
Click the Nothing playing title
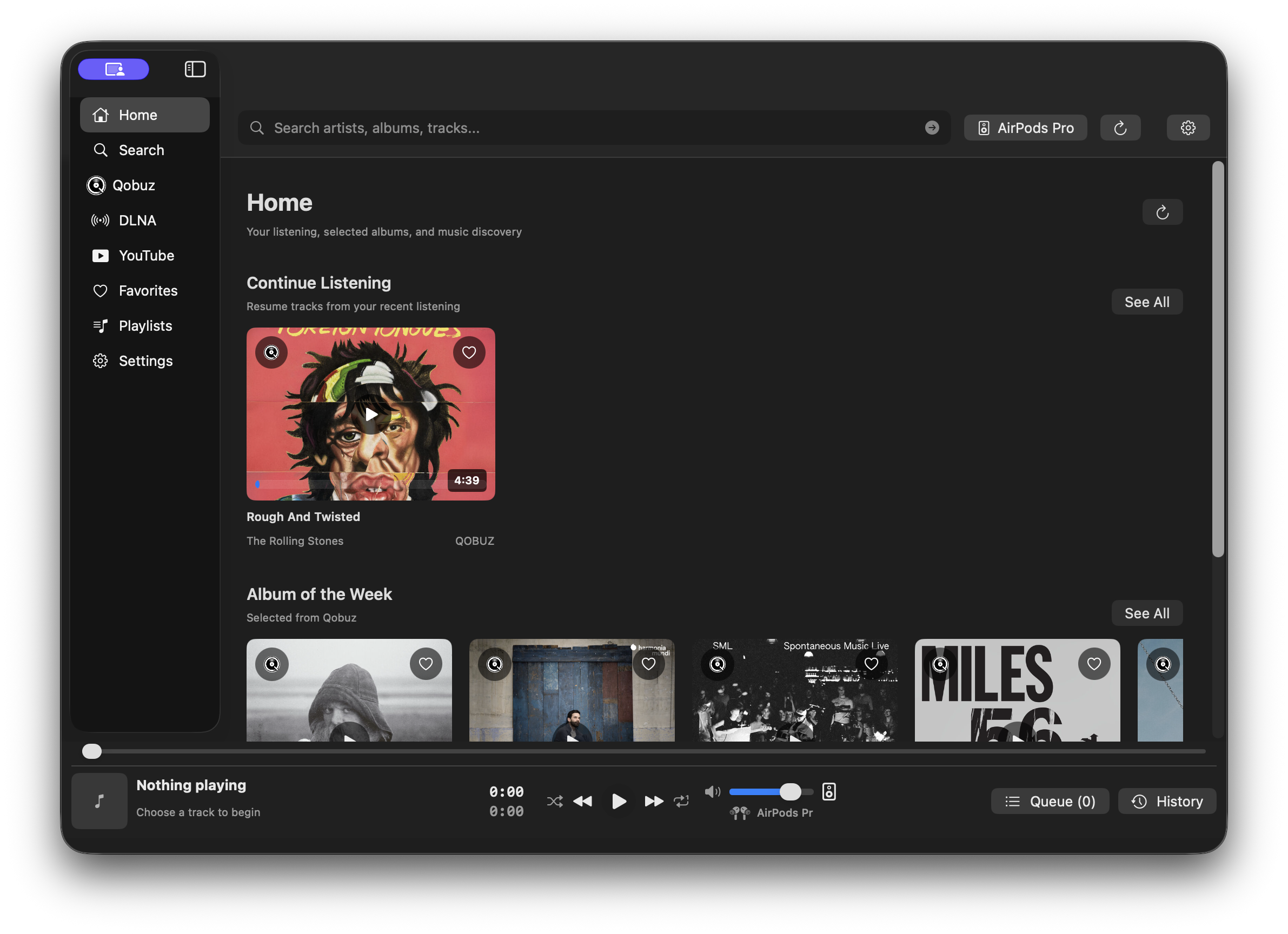(191, 785)
